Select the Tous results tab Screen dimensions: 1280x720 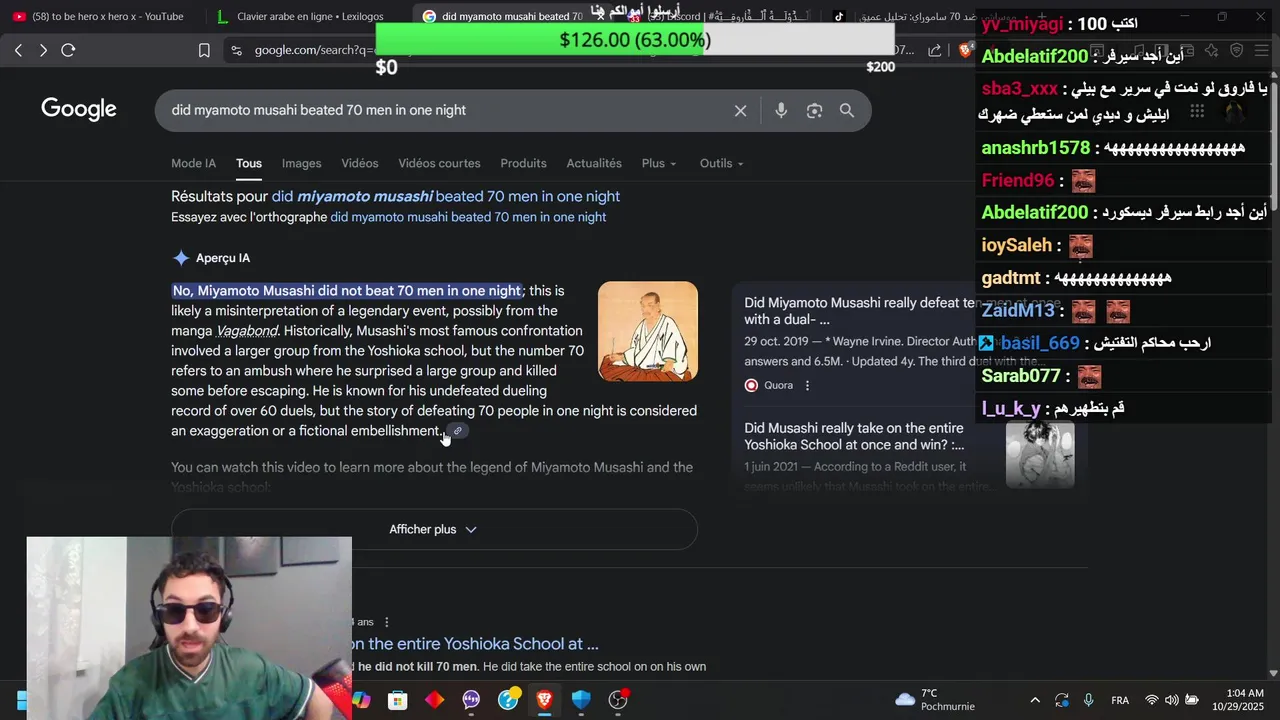click(249, 163)
